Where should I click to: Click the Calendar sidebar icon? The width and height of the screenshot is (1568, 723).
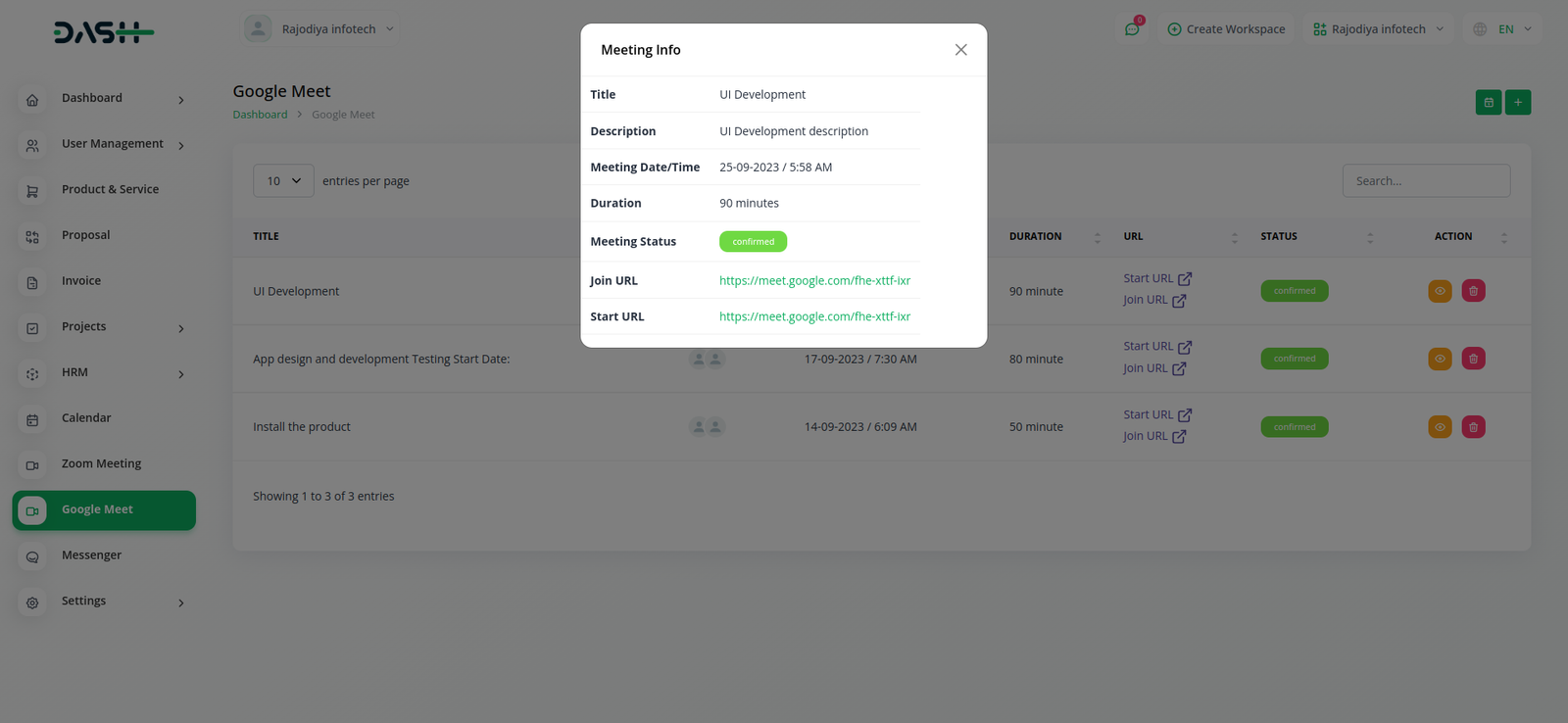click(32, 419)
